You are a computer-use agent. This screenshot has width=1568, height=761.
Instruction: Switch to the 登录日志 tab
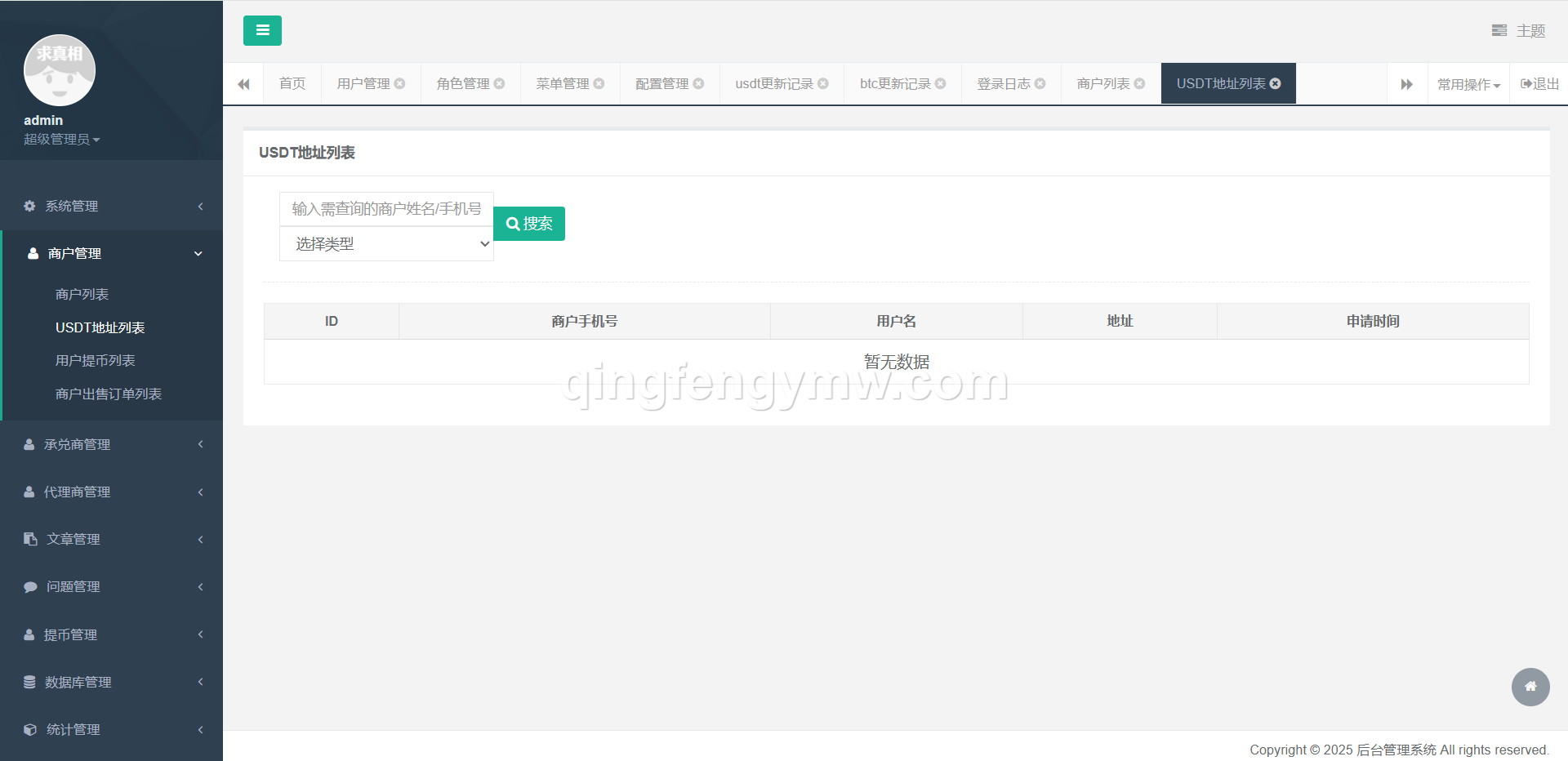tap(1004, 83)
